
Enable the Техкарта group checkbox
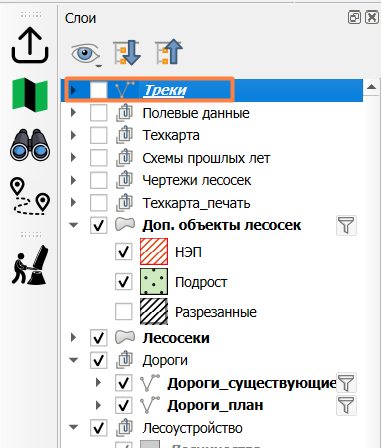[x=99, y=135]
